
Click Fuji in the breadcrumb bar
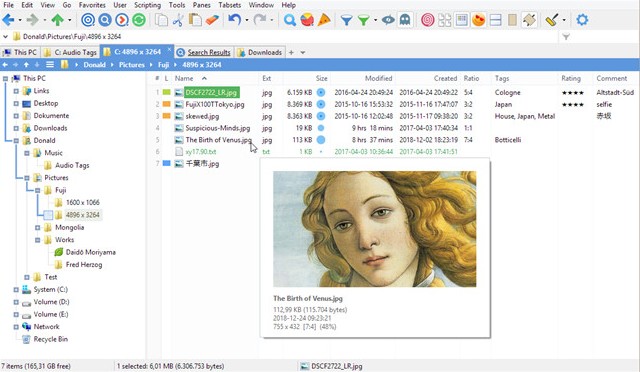point(163,65)
